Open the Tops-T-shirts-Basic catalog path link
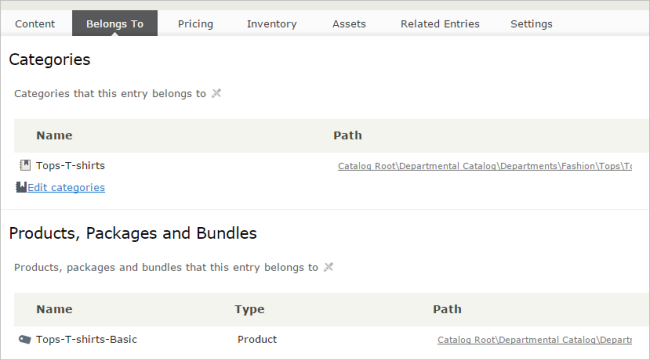 pyautogui.click(x=534, y=340)
